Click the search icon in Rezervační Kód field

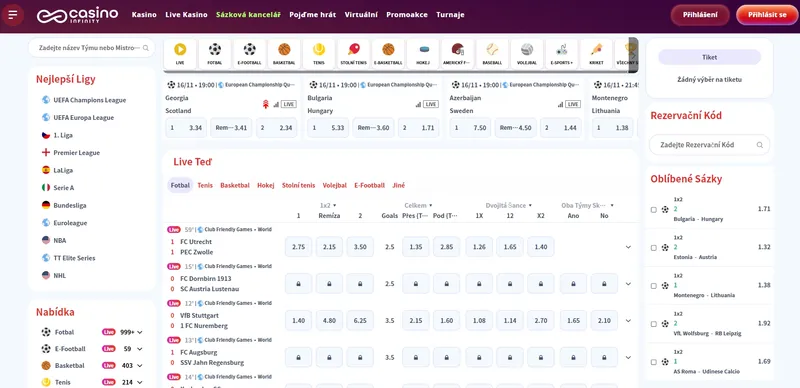[760, 145]
